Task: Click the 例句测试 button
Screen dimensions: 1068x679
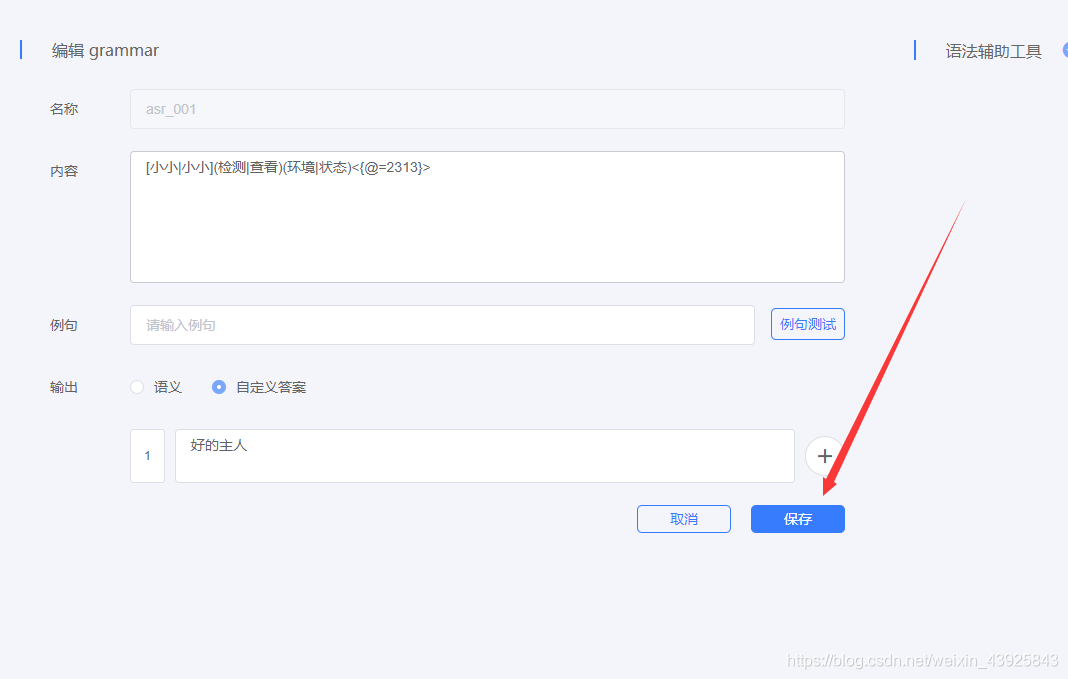Action: (808, 324)
